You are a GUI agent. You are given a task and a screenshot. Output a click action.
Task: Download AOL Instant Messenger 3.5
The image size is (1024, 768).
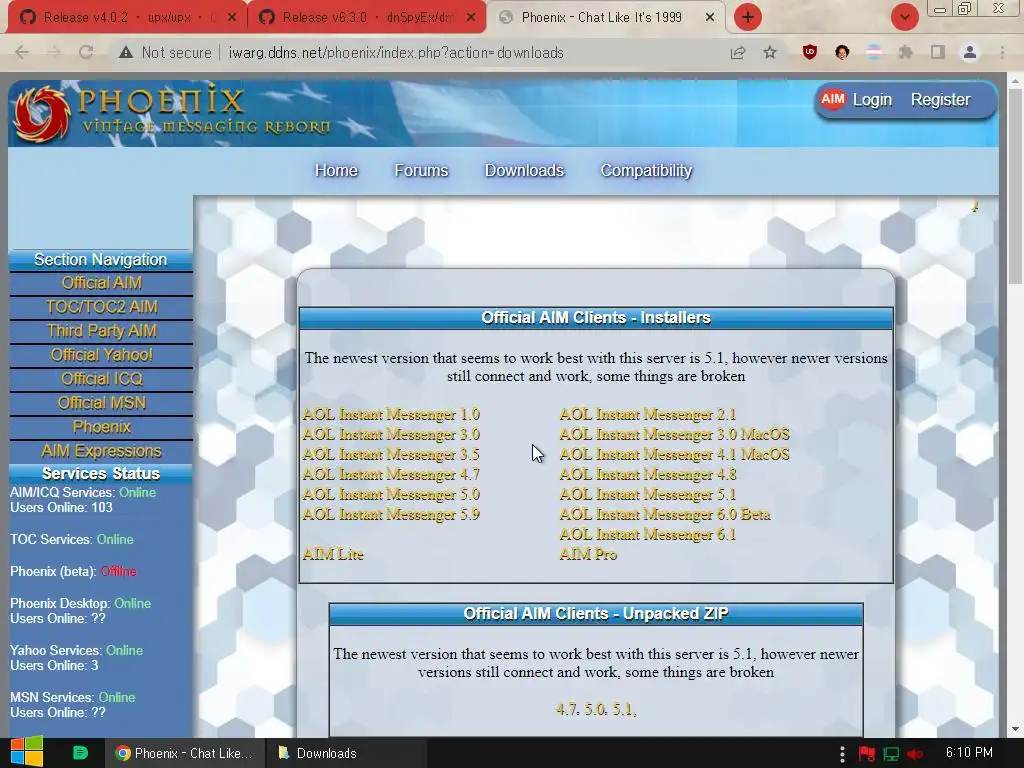[x=391, y=455]
